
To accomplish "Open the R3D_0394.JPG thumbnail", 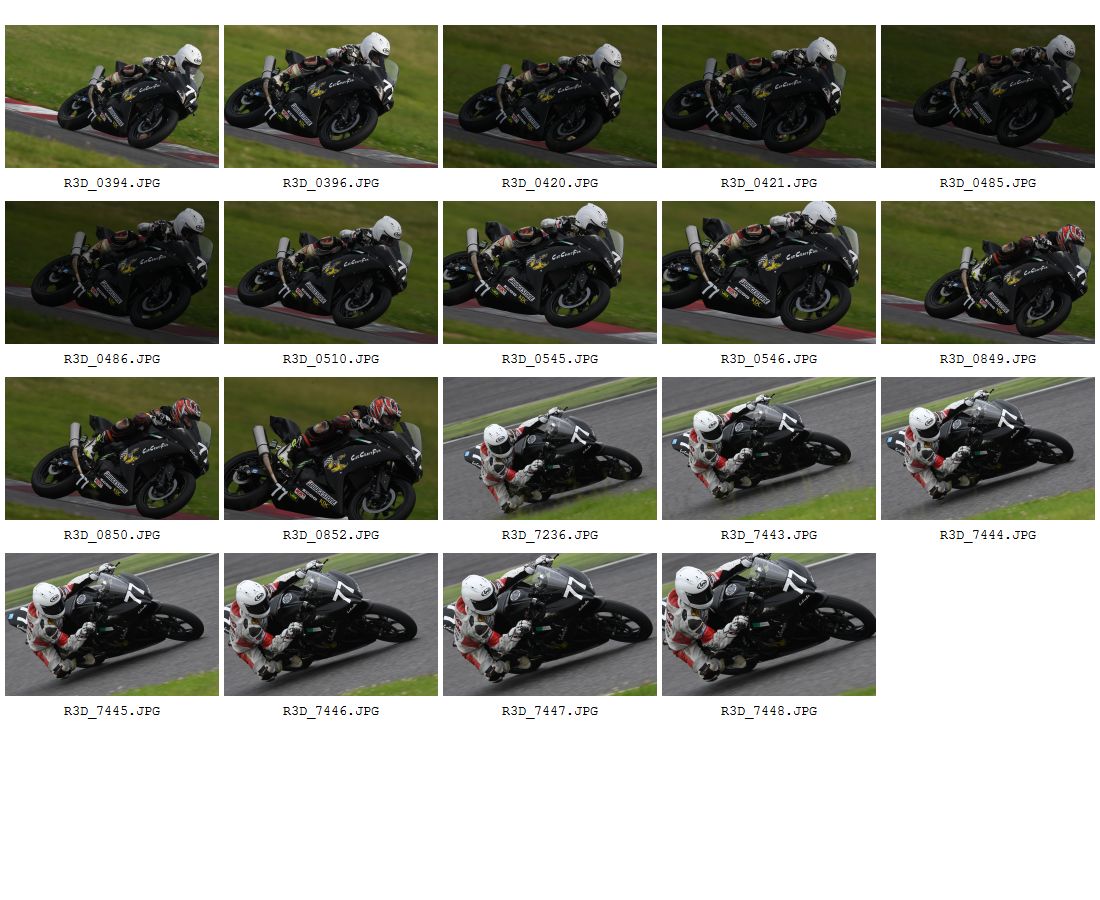I will pos(112,97).
